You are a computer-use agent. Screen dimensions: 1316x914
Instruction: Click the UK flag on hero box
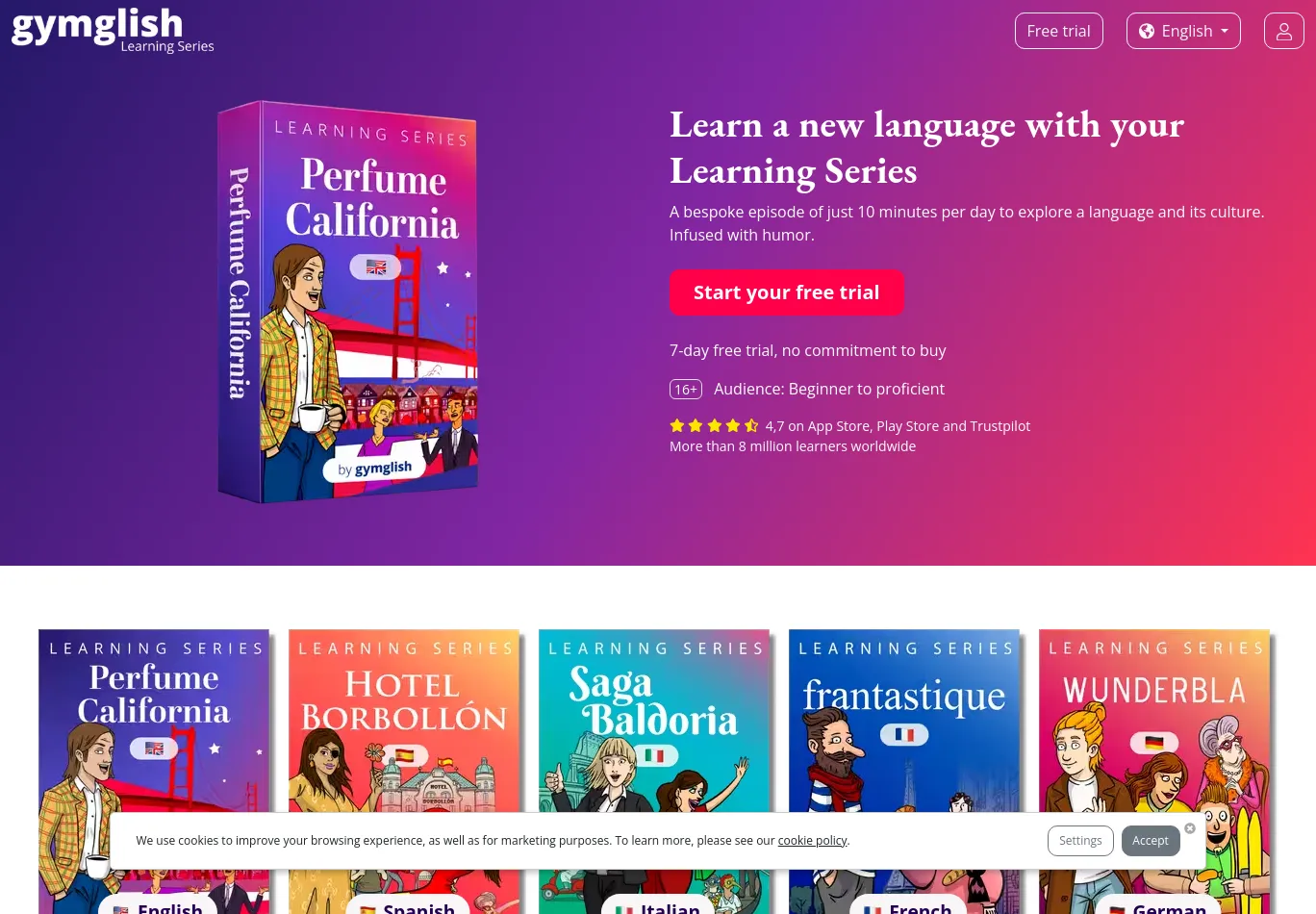(376, 267)
